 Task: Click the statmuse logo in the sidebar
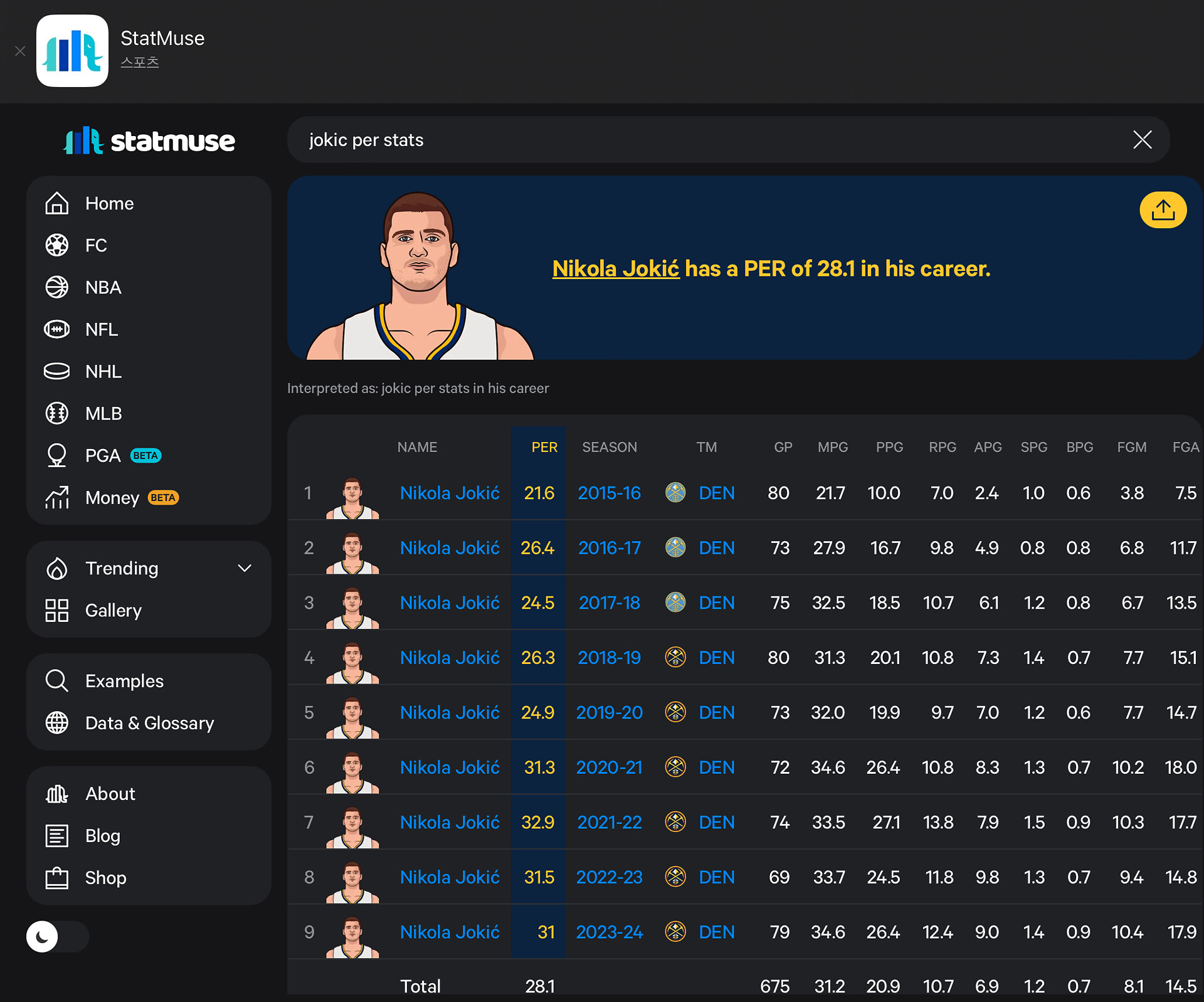point(149,140)
